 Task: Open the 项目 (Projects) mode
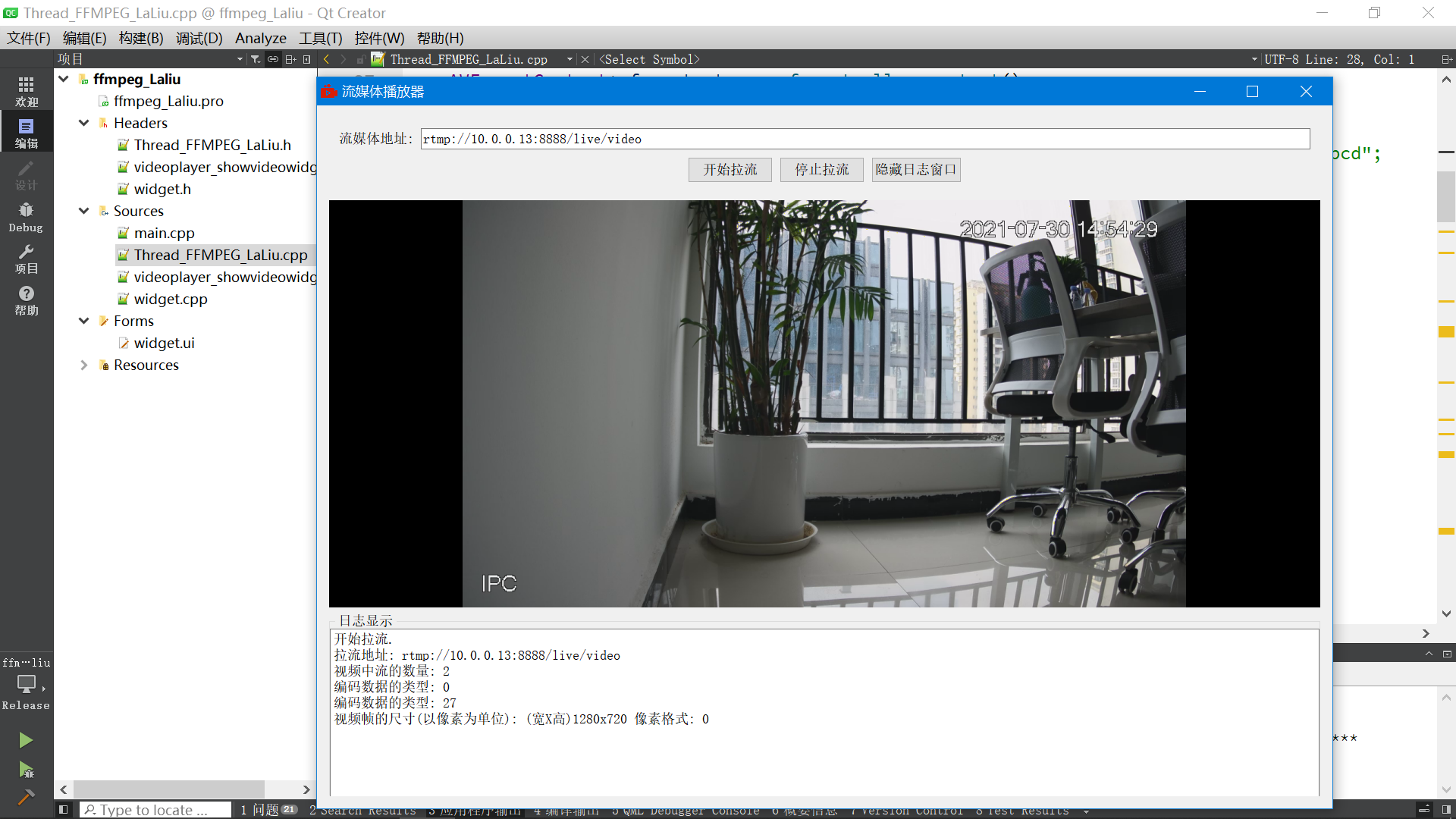tap(25, 259)
